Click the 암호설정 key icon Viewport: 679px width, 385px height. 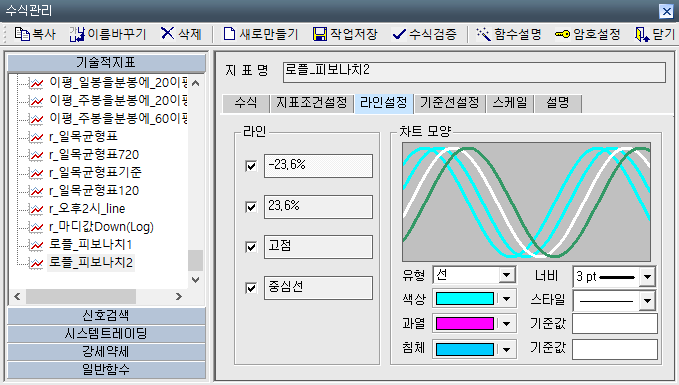tap(562, 34)
